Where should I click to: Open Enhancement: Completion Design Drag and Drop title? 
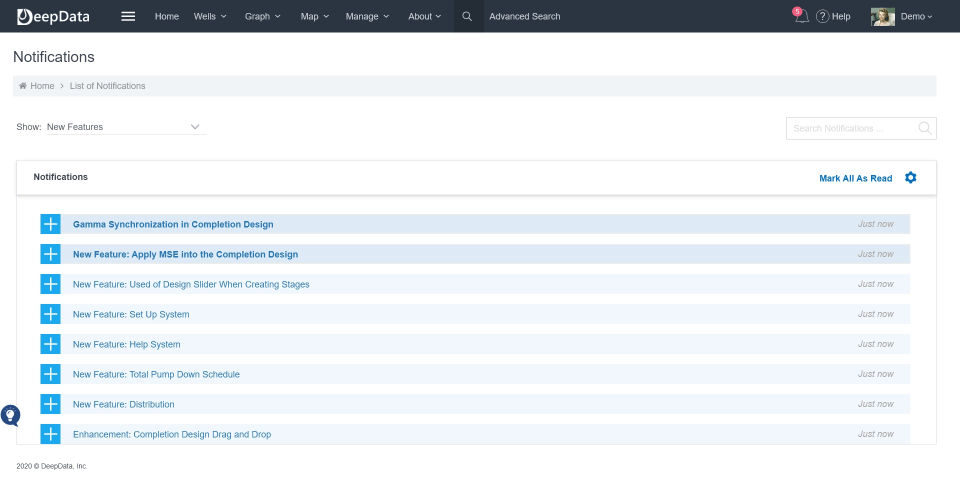pyautogui.click(x=172, y=434)
